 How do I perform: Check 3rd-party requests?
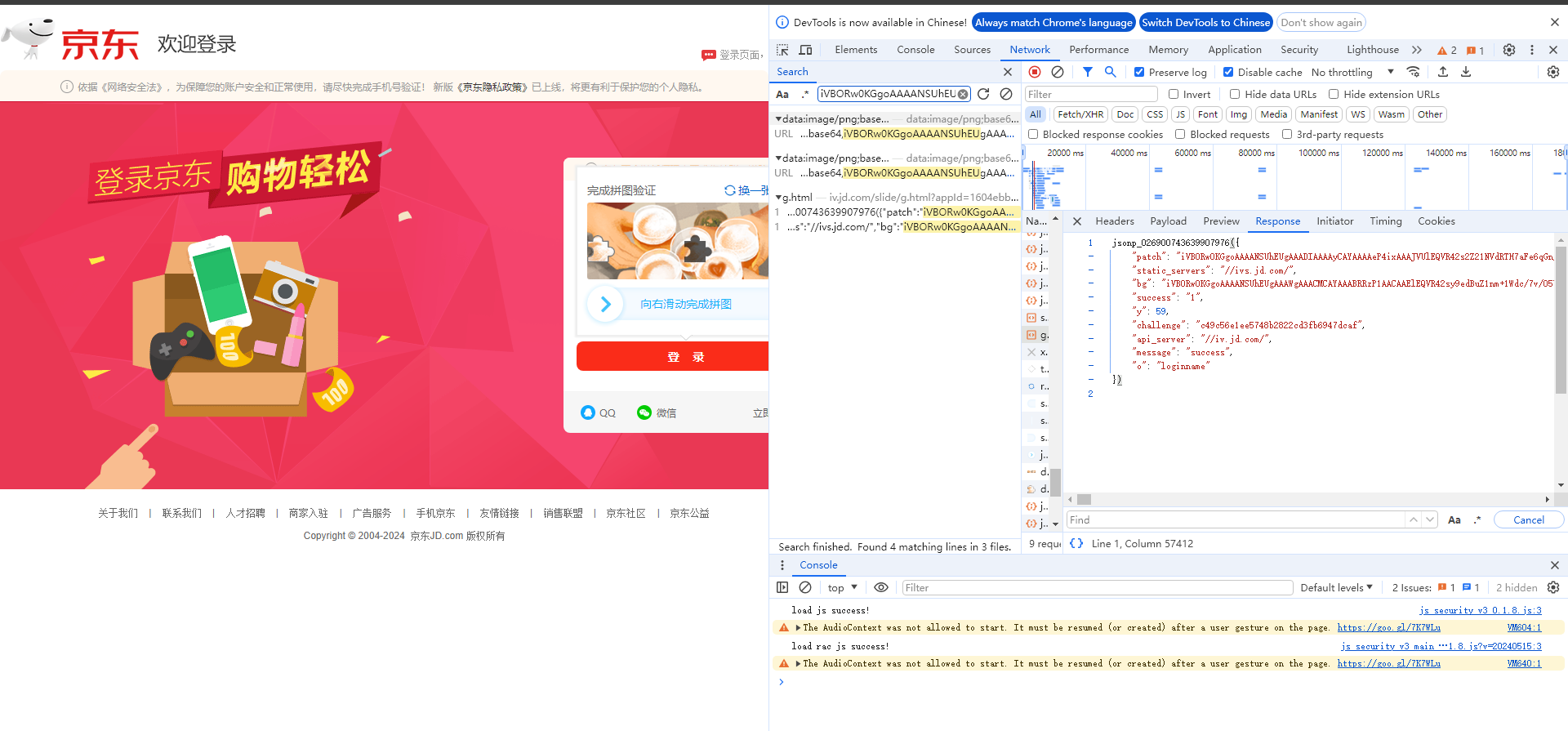click(x=1287, y=134)
